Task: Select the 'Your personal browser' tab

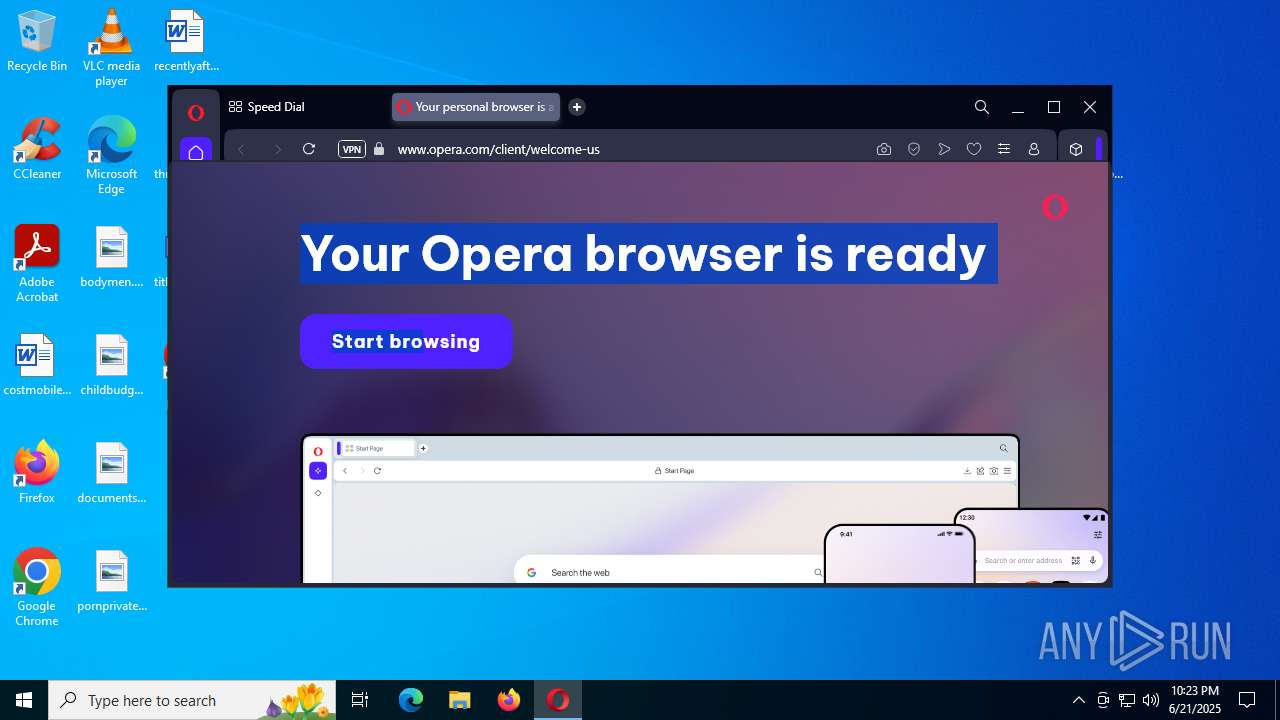Action: tap(475, 107)
